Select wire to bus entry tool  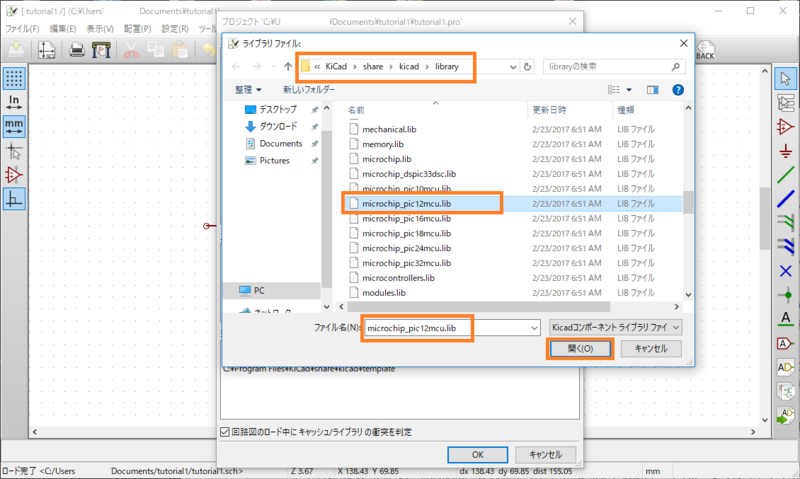point(785,222)
